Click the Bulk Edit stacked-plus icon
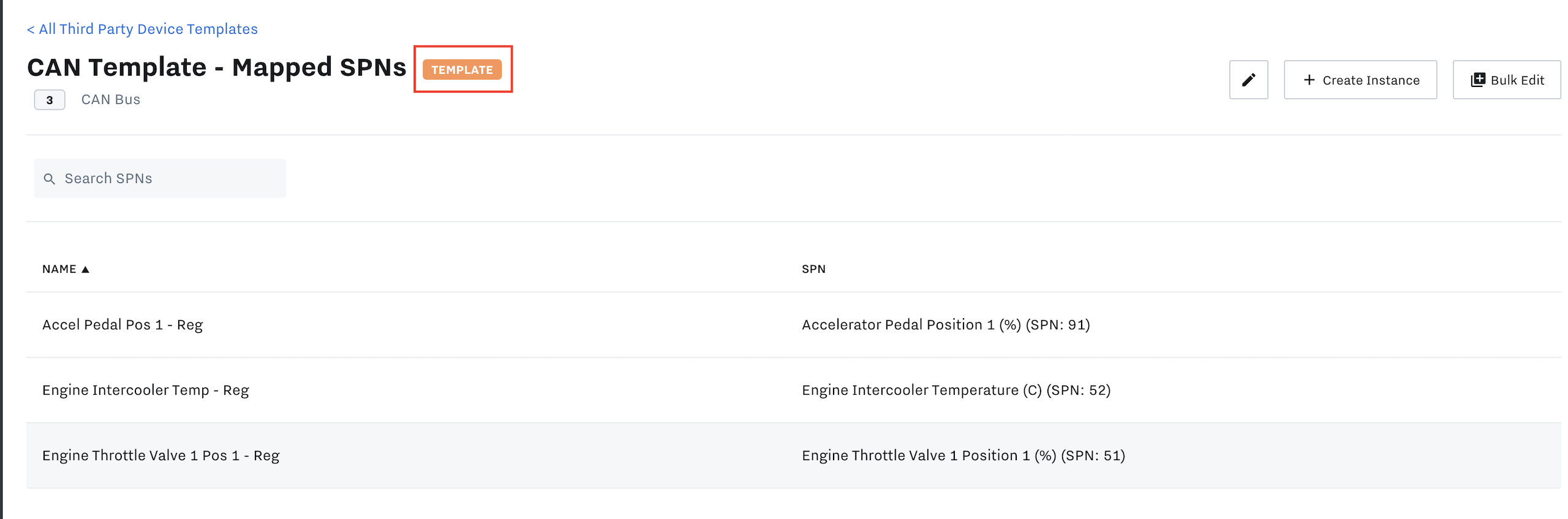This screenshot has height=519, width=1568. coord(1478,80)
